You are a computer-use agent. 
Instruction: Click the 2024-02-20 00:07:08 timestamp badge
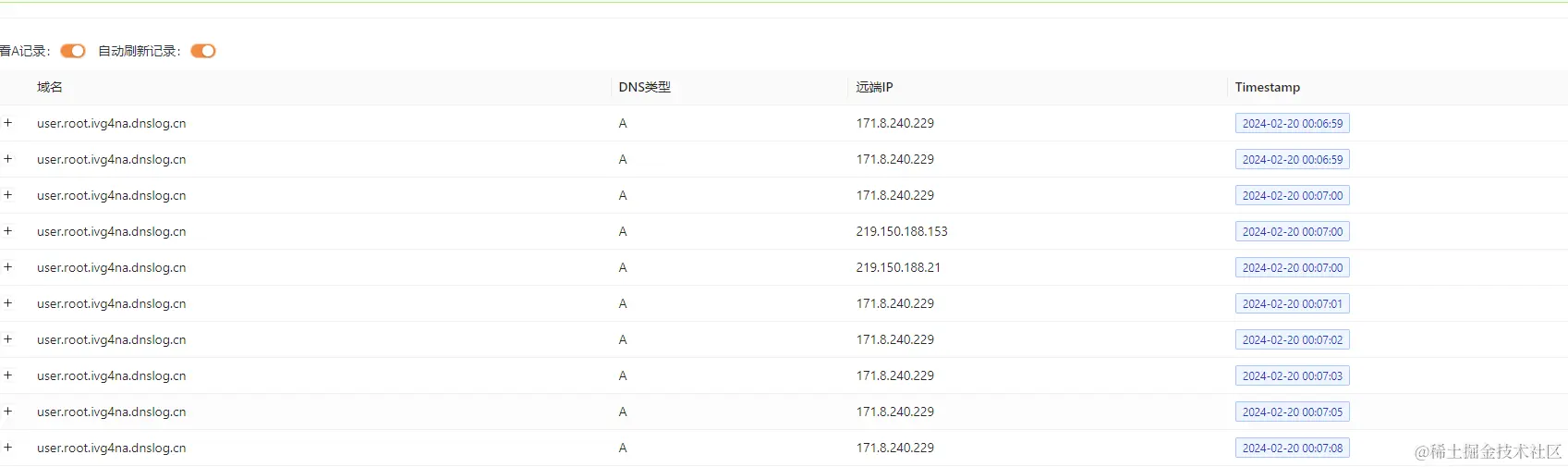pyautogui.click(x=1293, y=448)
